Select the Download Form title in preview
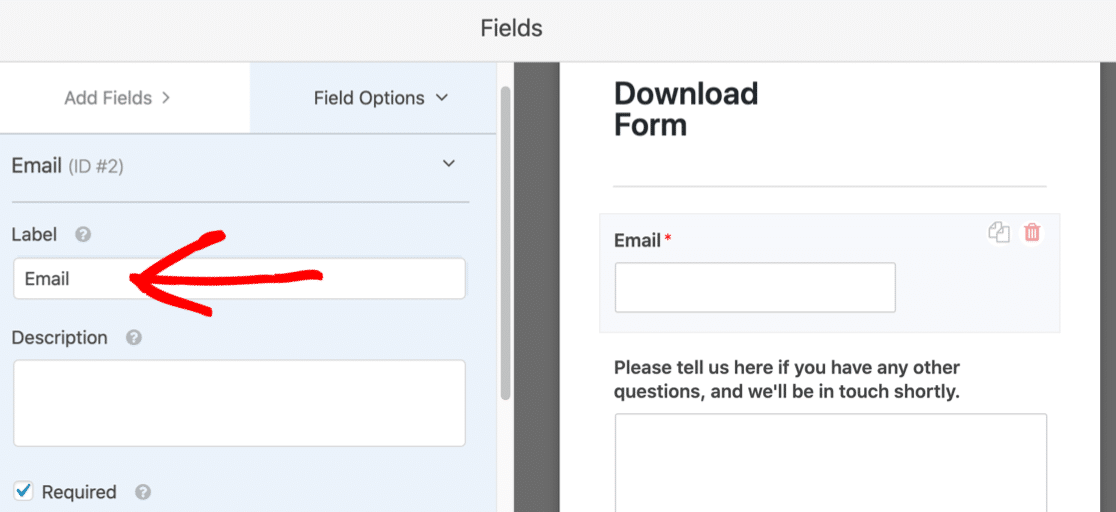 (686, 109)
